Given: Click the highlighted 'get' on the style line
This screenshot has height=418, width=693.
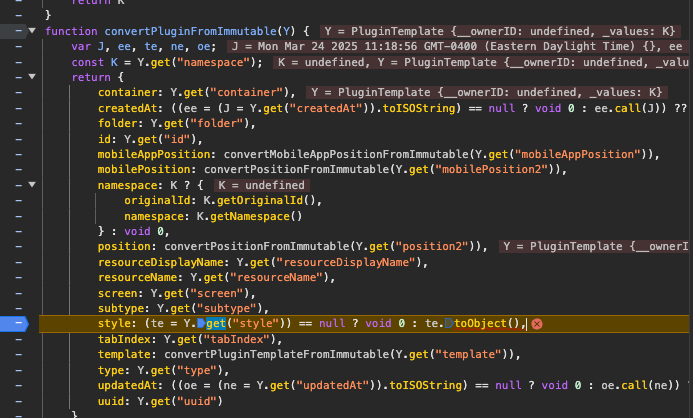Looking at the screenshot, I should click(x=216, y=323).
